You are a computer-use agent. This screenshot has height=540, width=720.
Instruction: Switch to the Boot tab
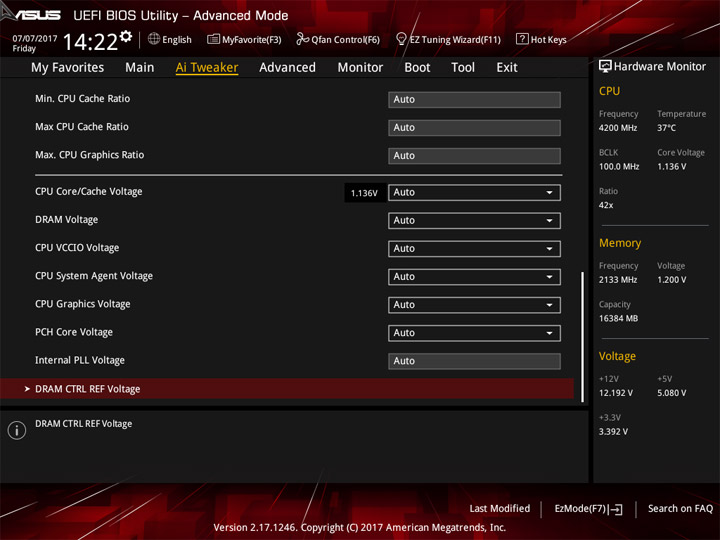click(417, 68)
